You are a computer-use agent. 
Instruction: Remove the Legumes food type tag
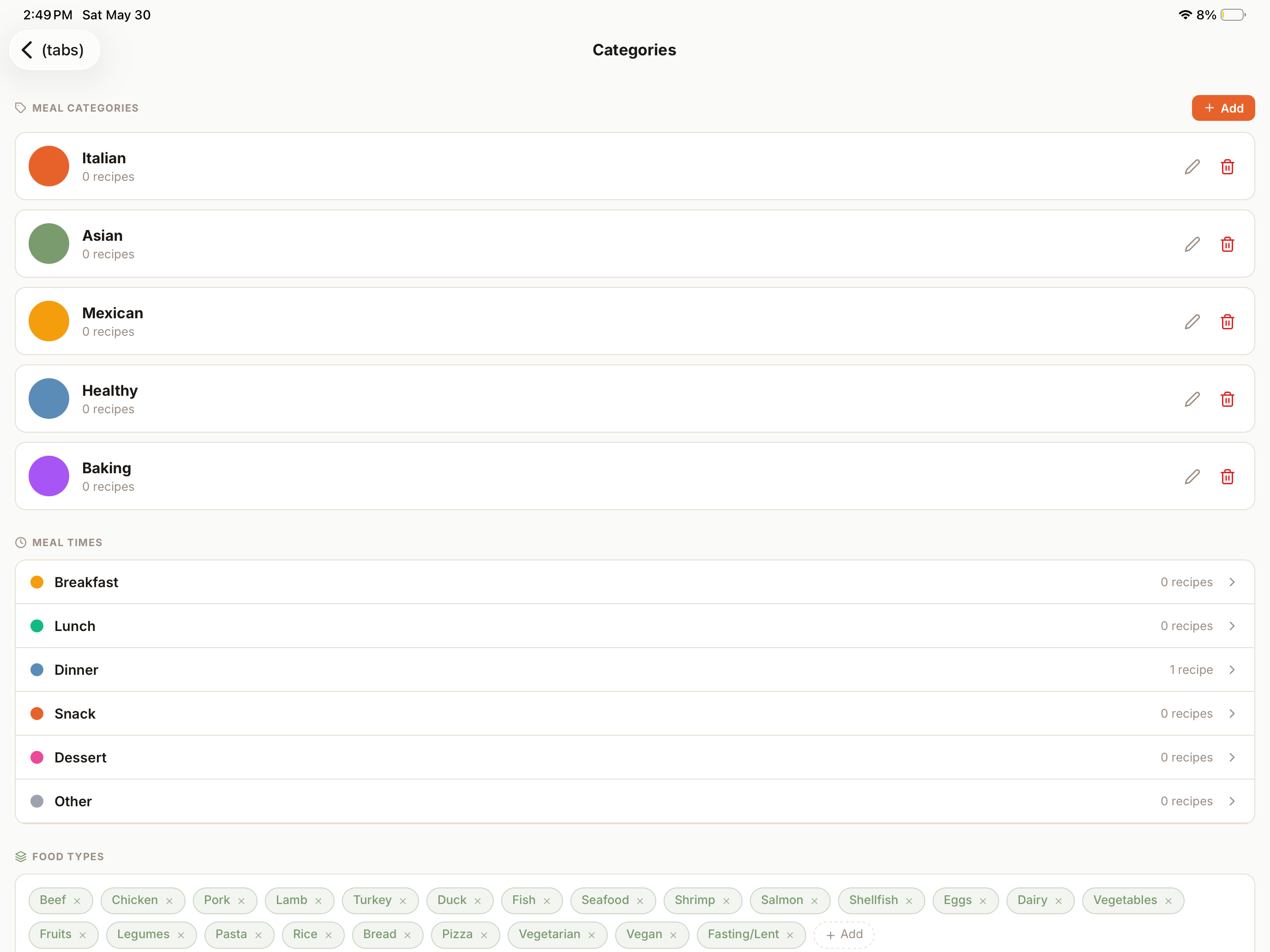click(x=181, y=935)
